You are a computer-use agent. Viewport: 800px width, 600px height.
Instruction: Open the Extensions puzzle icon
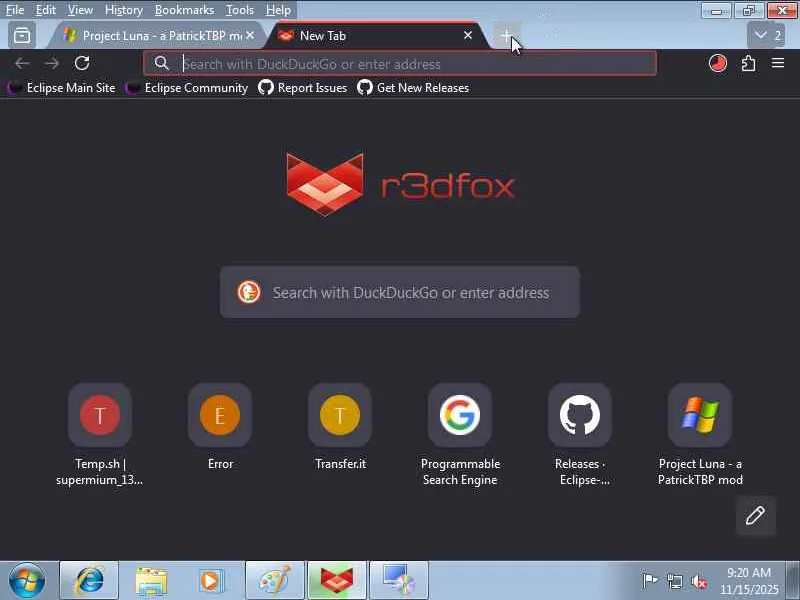748,63
